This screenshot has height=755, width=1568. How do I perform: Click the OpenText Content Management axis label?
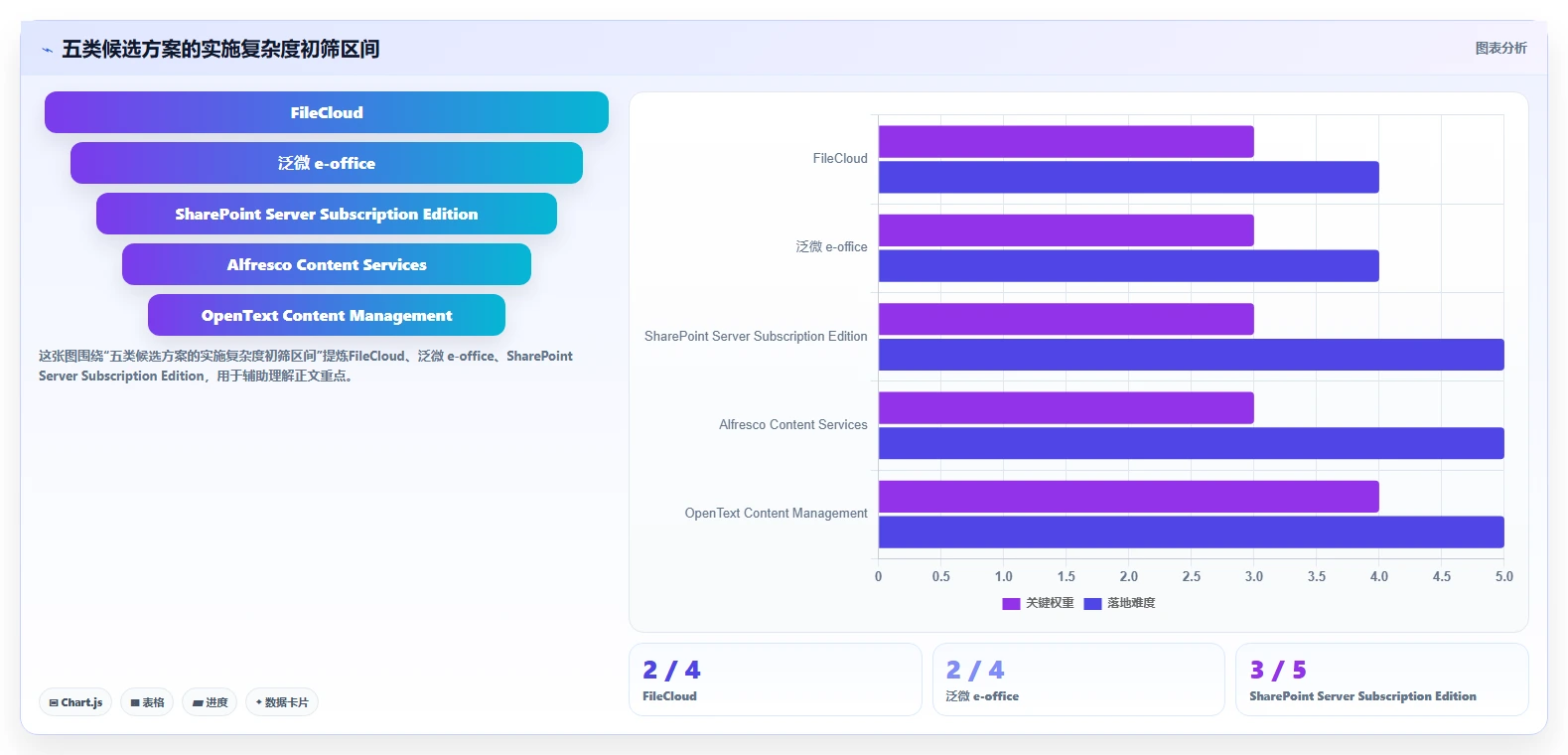click(776, 514)
